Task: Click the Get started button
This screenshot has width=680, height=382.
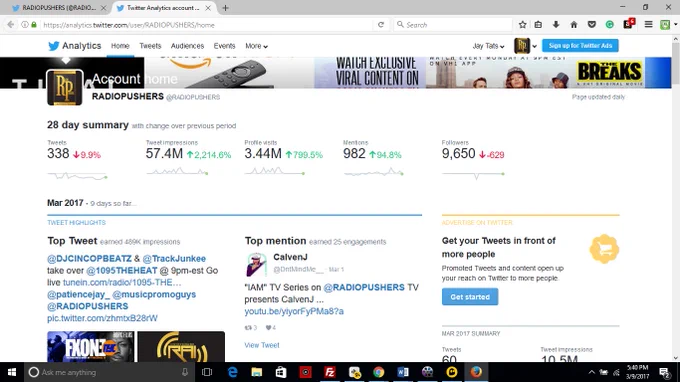Action: pos(470,297)
